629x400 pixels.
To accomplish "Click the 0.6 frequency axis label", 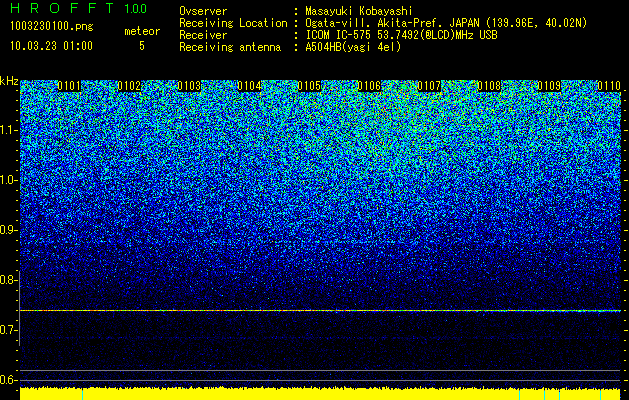I will [8, 380].
